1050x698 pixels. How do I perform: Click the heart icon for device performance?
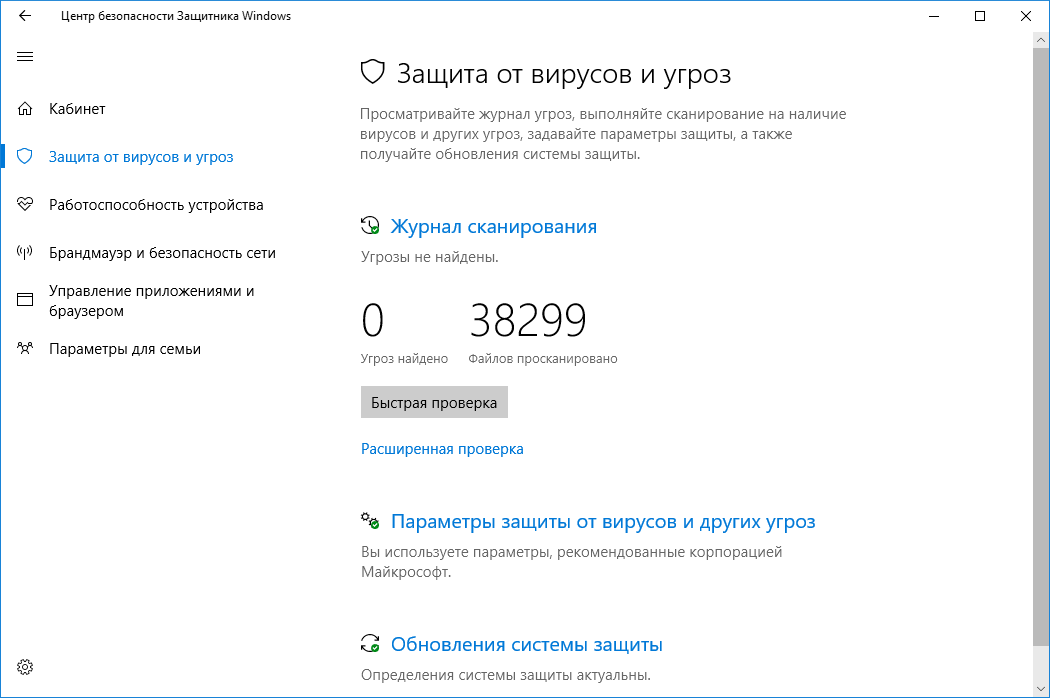(x=25, y=204)
